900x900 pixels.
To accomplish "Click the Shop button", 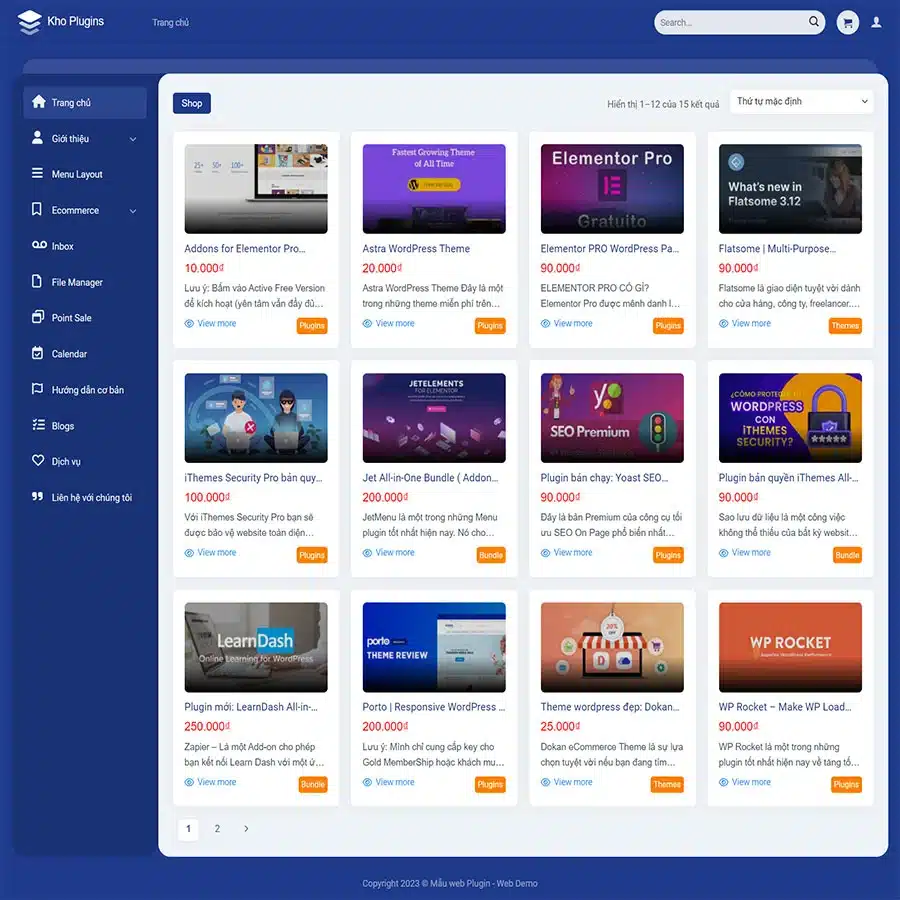I will pyautogui.click(x=191, y=103).
